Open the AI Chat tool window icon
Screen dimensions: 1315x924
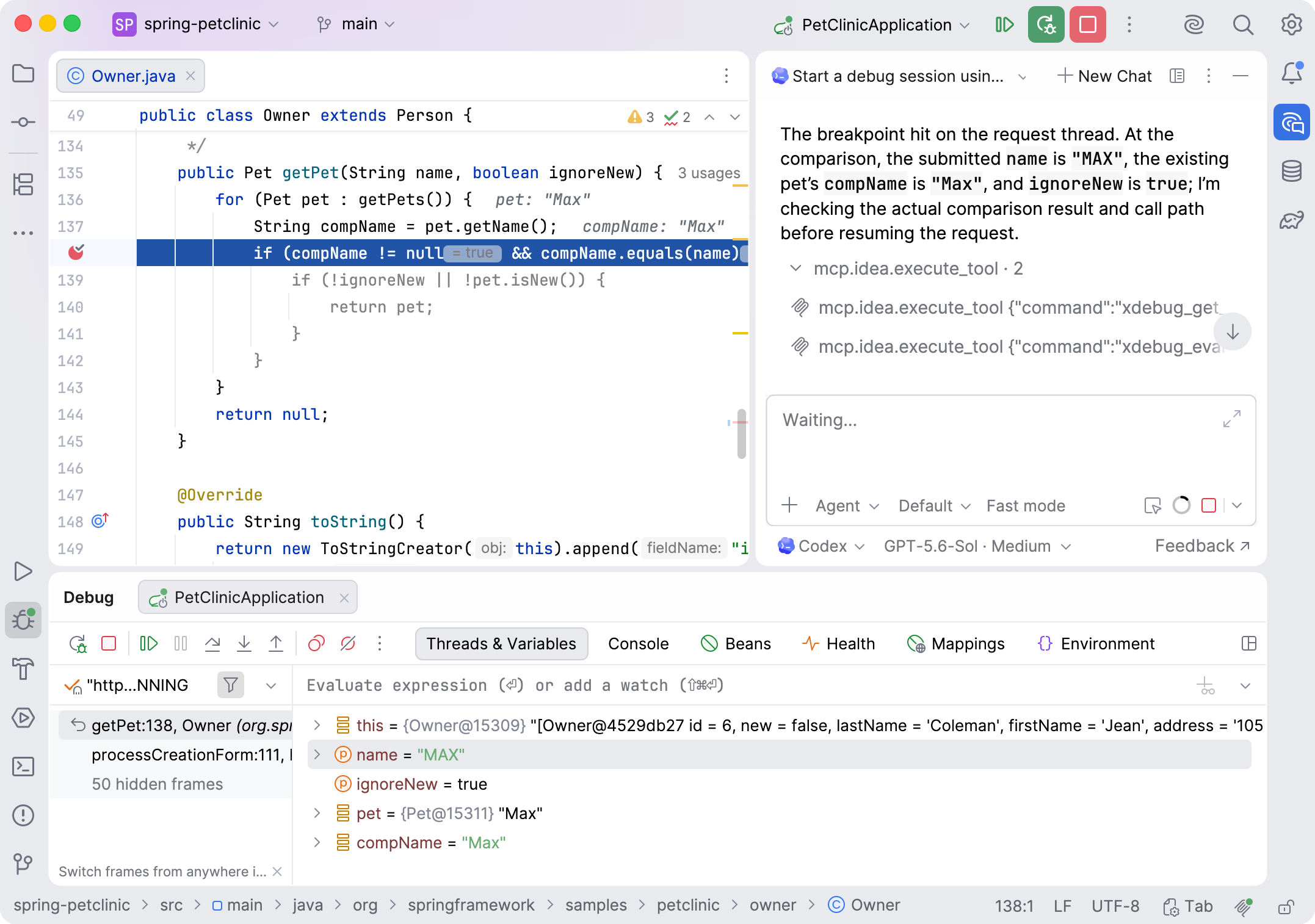coord(1292,123)
